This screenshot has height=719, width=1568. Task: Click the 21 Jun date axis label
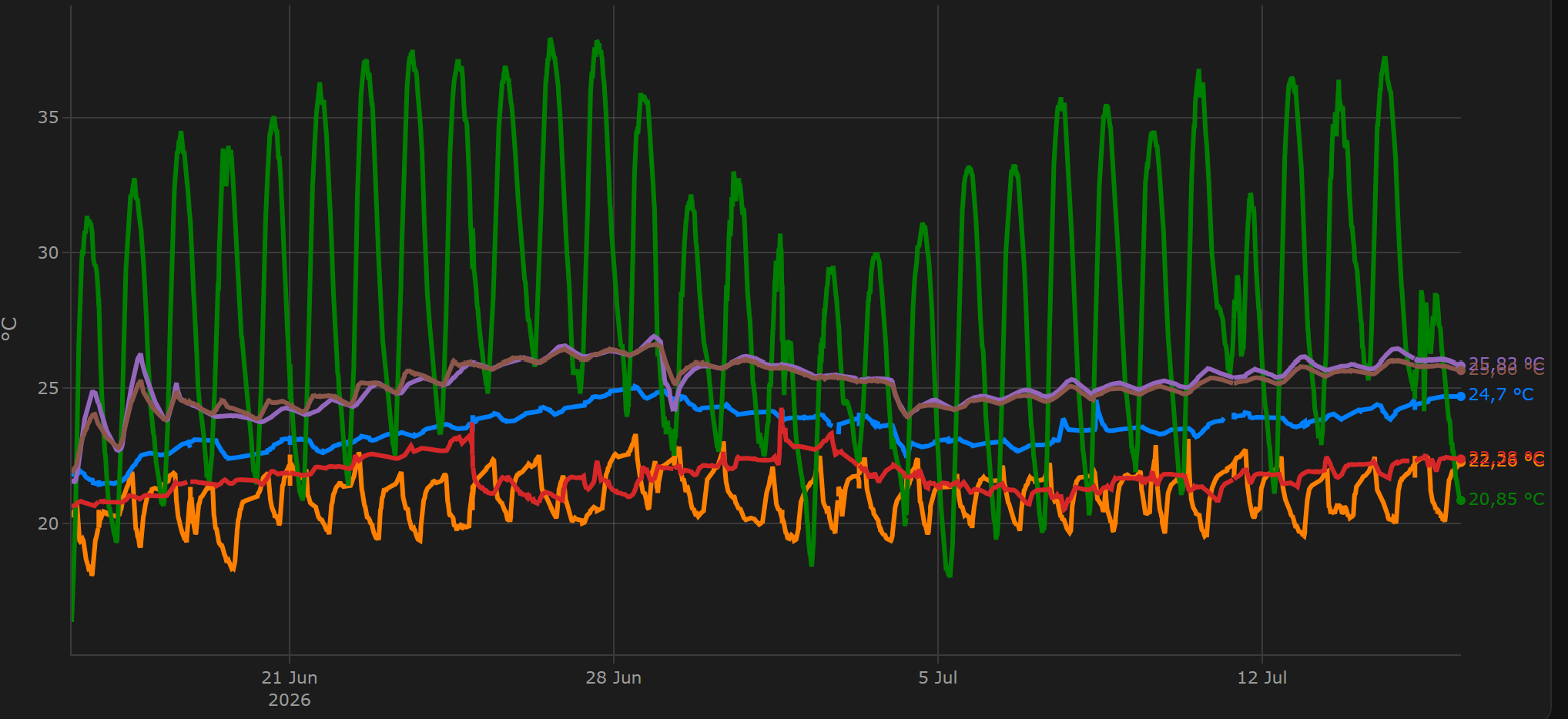pyautogui.click(x=290, y=678)
